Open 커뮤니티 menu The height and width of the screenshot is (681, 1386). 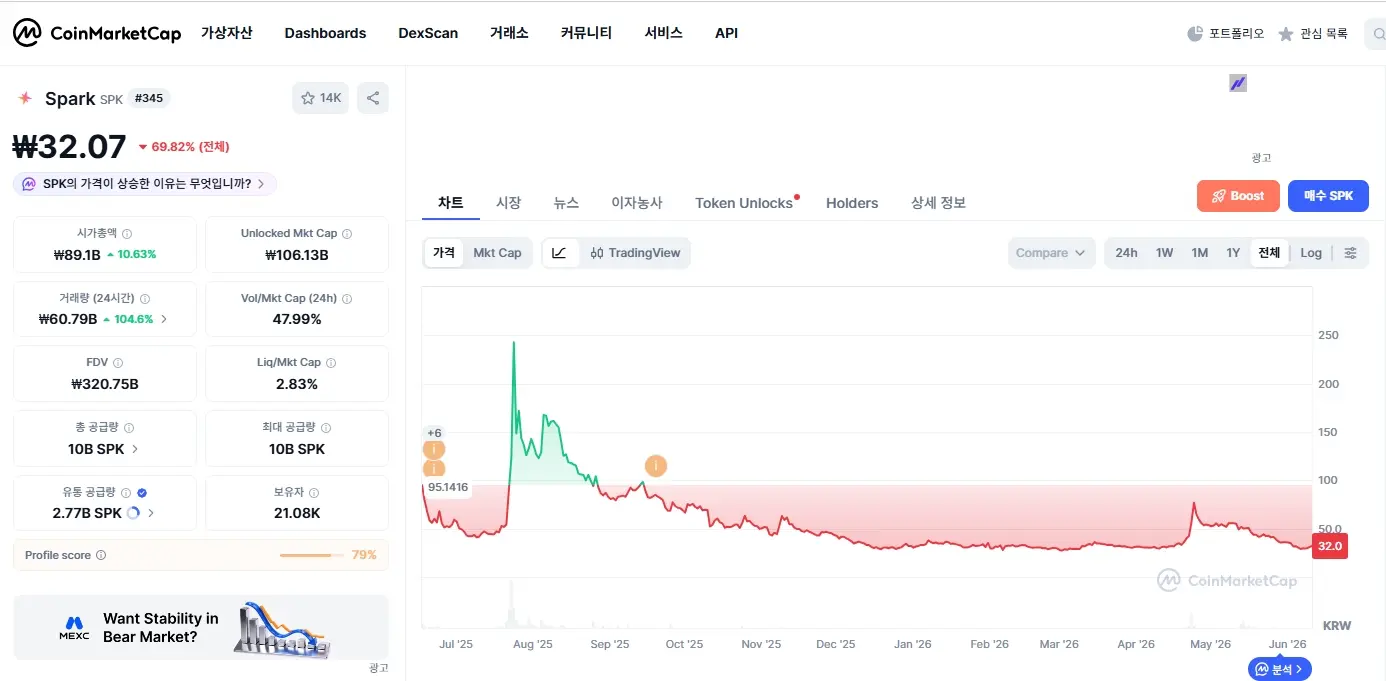[586, 33]
